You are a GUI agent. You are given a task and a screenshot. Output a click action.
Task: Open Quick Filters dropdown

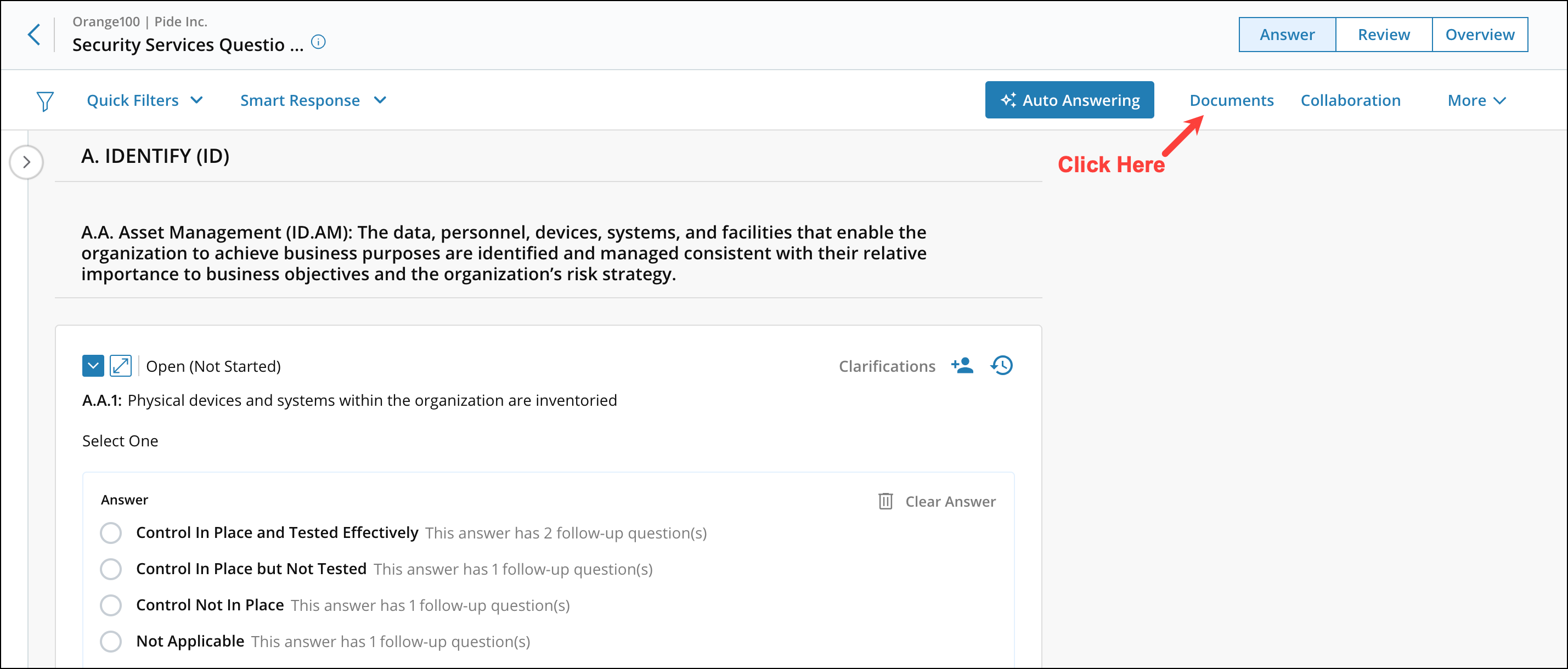point(145,100)
